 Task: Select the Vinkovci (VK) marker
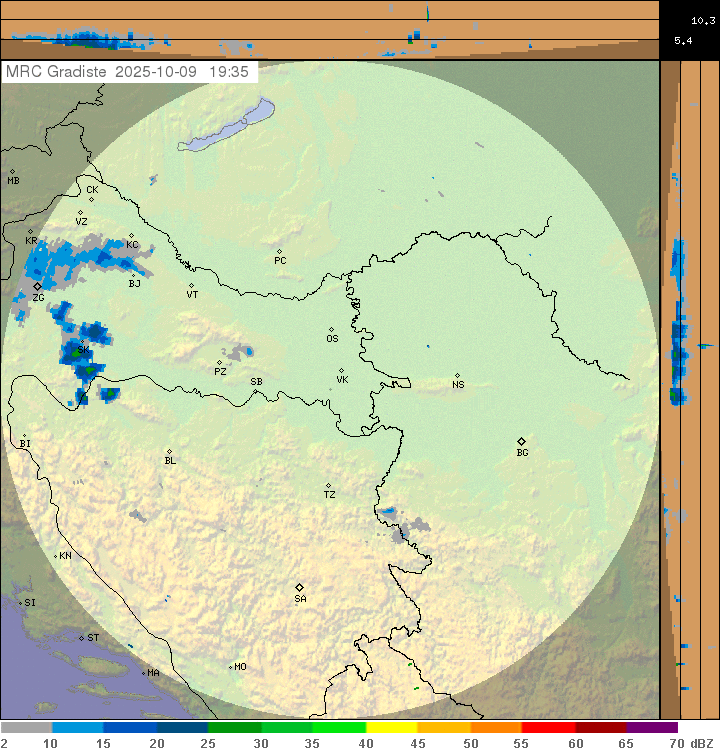341,371
